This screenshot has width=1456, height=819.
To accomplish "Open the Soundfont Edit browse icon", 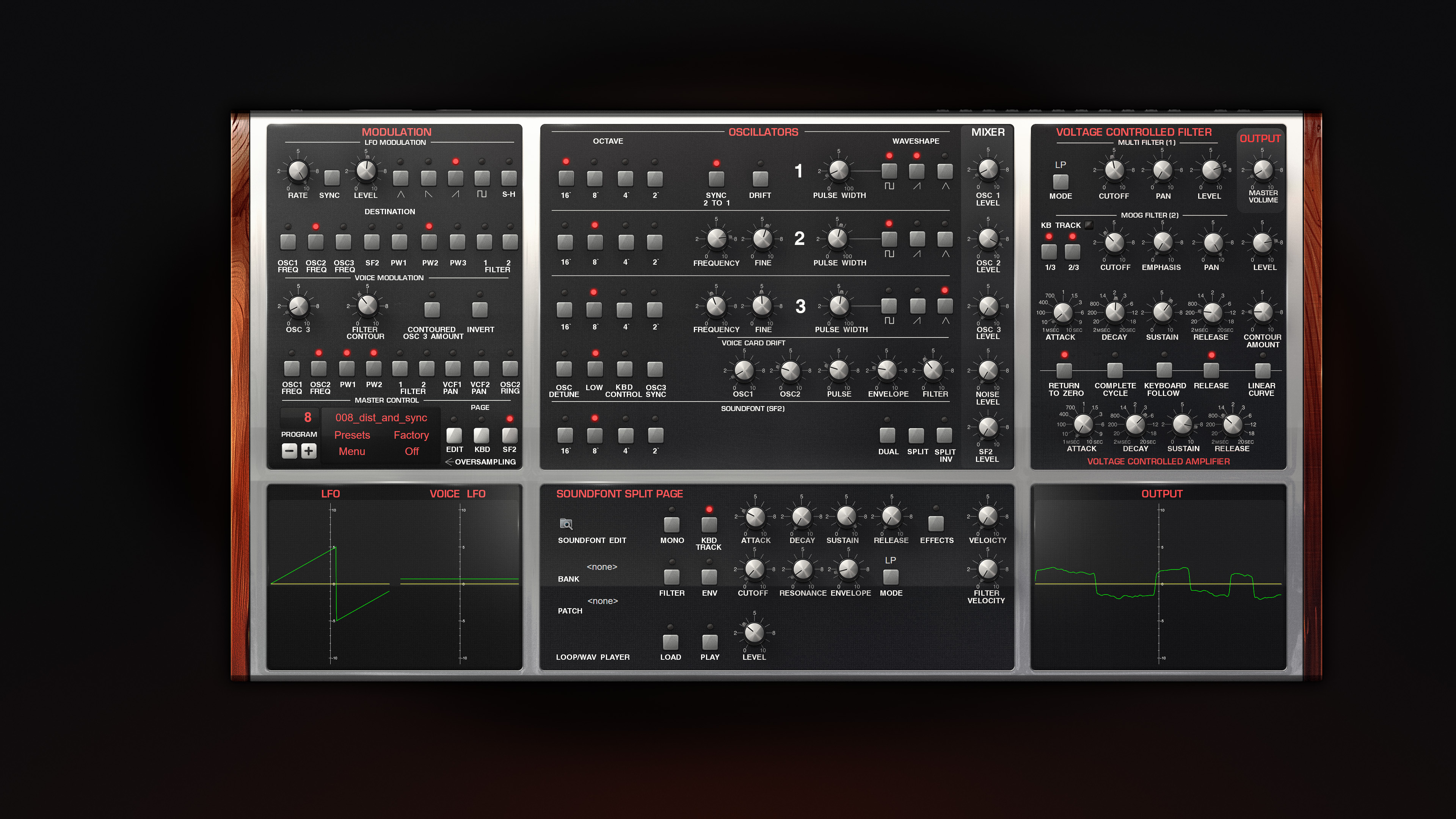I will click(566, 524).
